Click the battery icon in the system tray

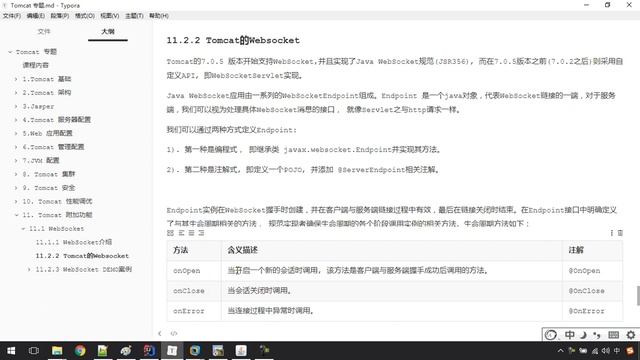(x=583, y=351)
